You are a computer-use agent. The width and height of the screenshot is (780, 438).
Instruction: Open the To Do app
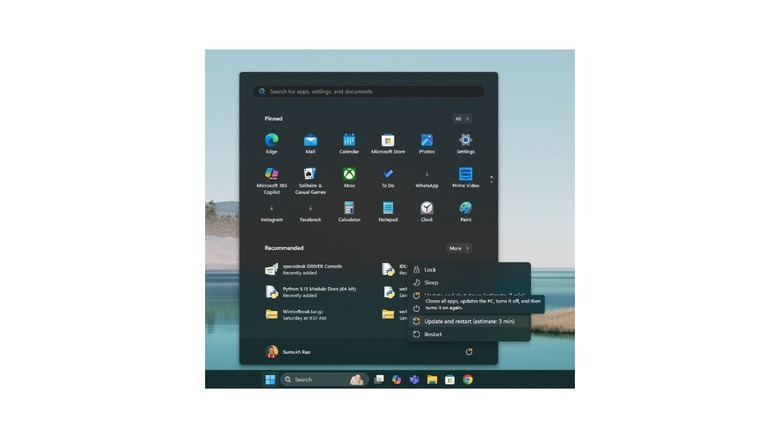coord(388,177)
